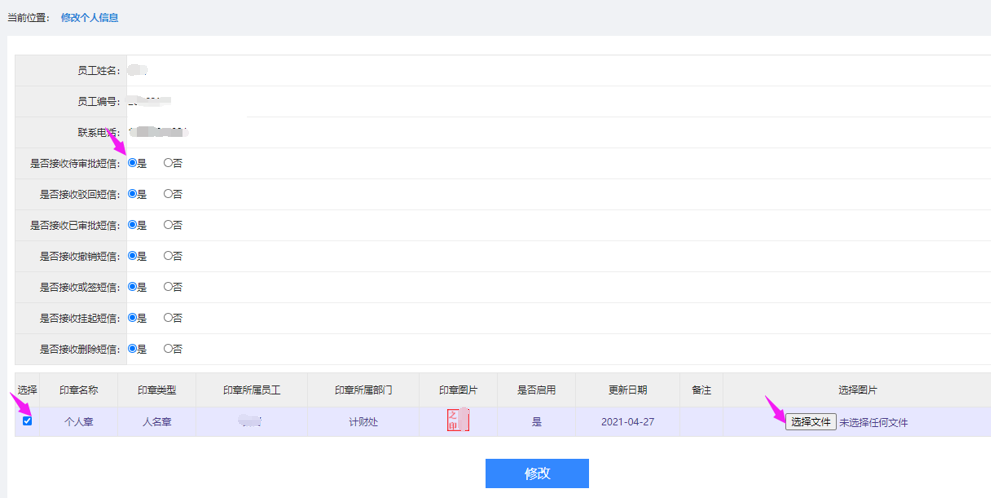
Task: Click the 人名章 seal type cell
Action: pyautogui.click(x=157, y=422)
